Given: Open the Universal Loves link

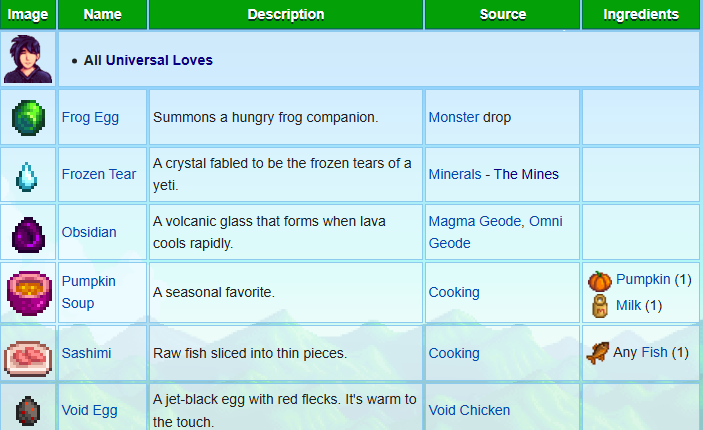Looking at the screenshot, I should pyautogui.click(x=160, y=60).
